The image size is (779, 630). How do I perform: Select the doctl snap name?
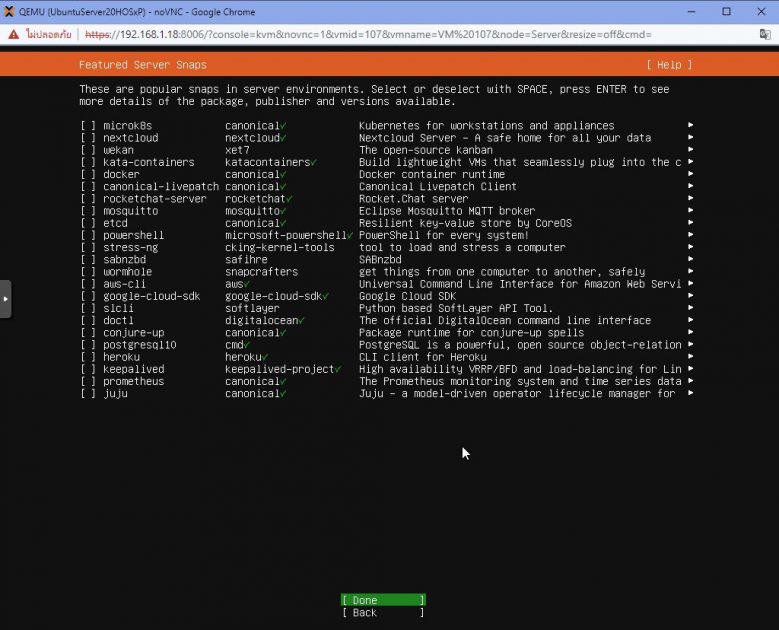[118, 320]
